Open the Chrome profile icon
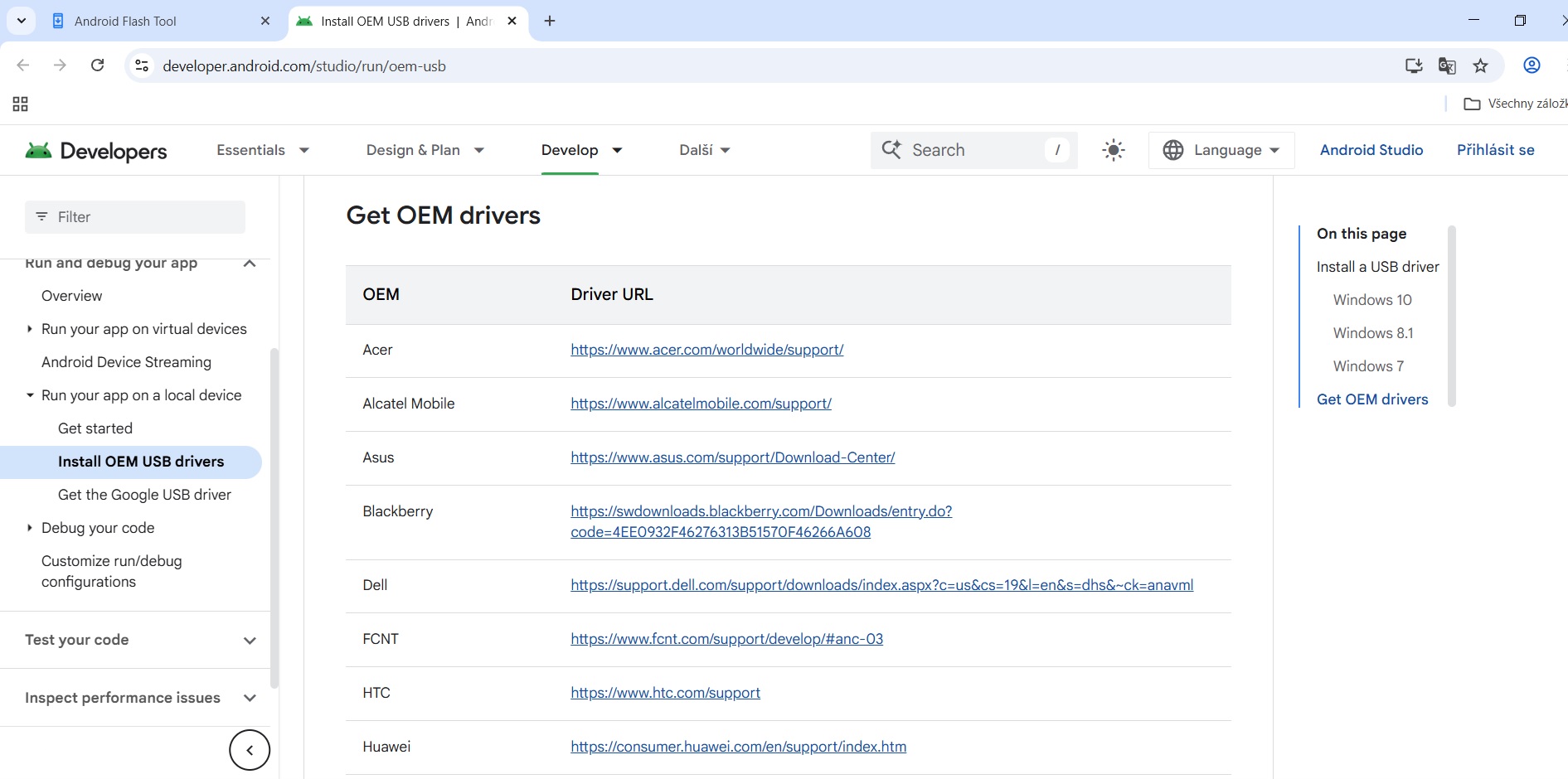The width and height of the screenshot is (1568, 779). click(x=1532, y=65)
